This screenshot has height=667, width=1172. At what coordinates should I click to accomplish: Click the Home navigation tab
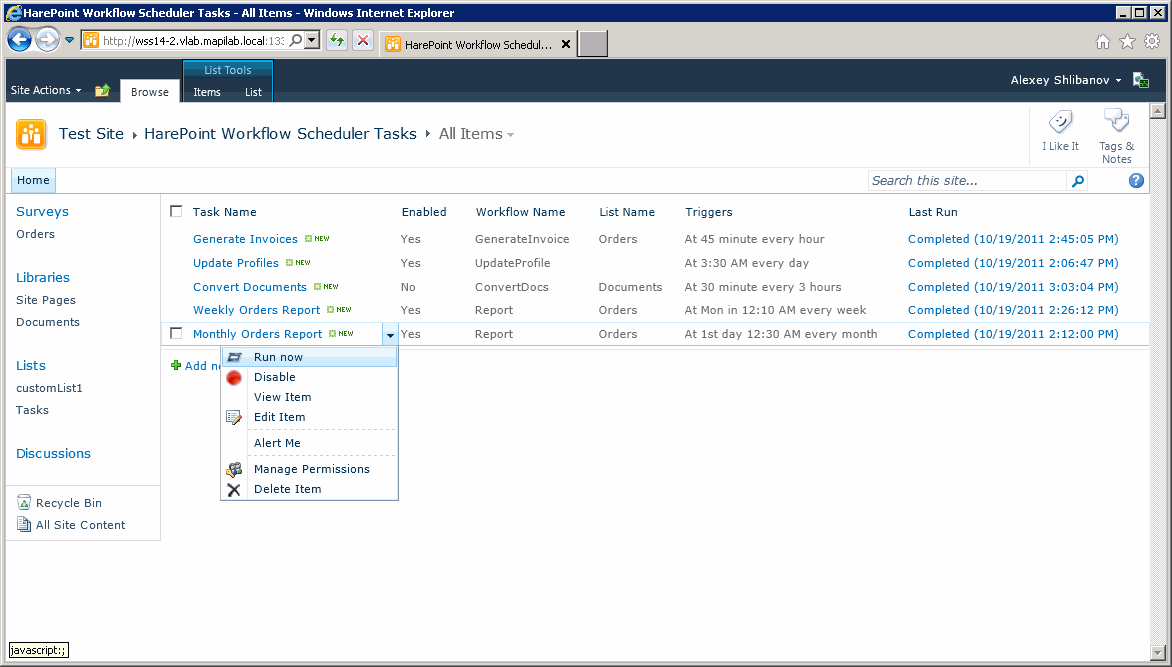coord(33,180)
